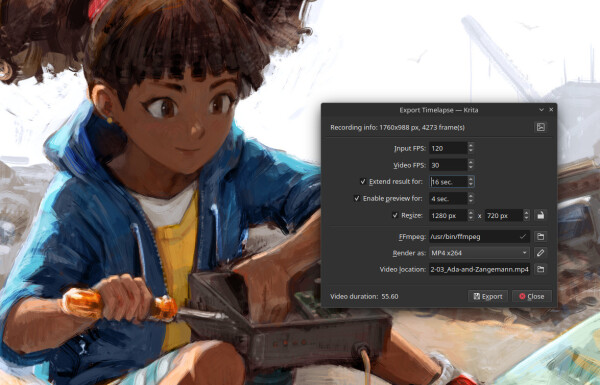Increase the Extend result seconds
The width and height of the screenshot is (600, 385).
click(471, 179)
